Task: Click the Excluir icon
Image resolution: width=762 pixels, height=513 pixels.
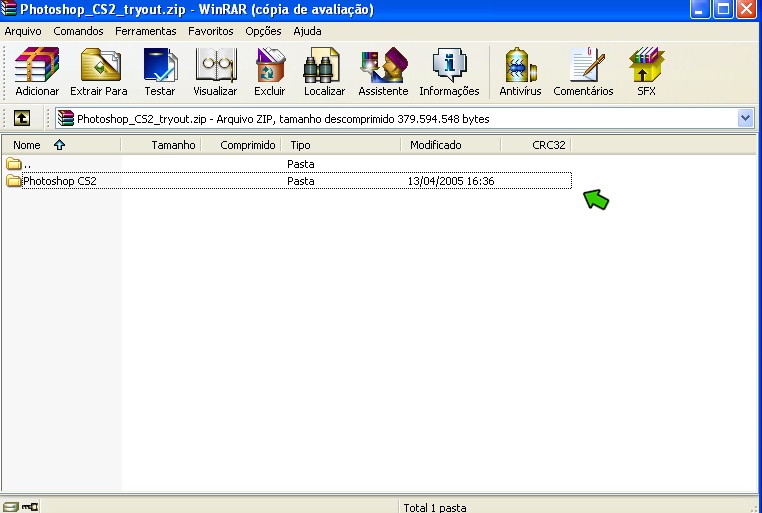Action: coord(270,72)
